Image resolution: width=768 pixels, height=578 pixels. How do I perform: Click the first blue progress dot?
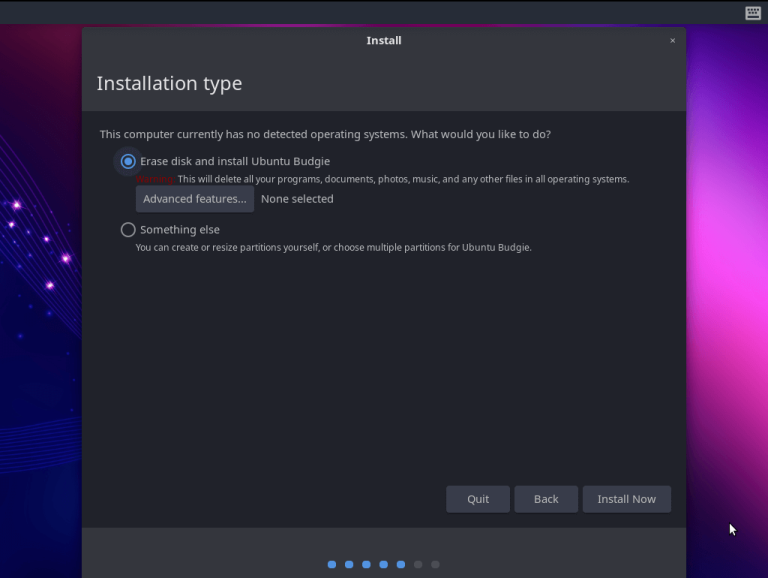332,565
